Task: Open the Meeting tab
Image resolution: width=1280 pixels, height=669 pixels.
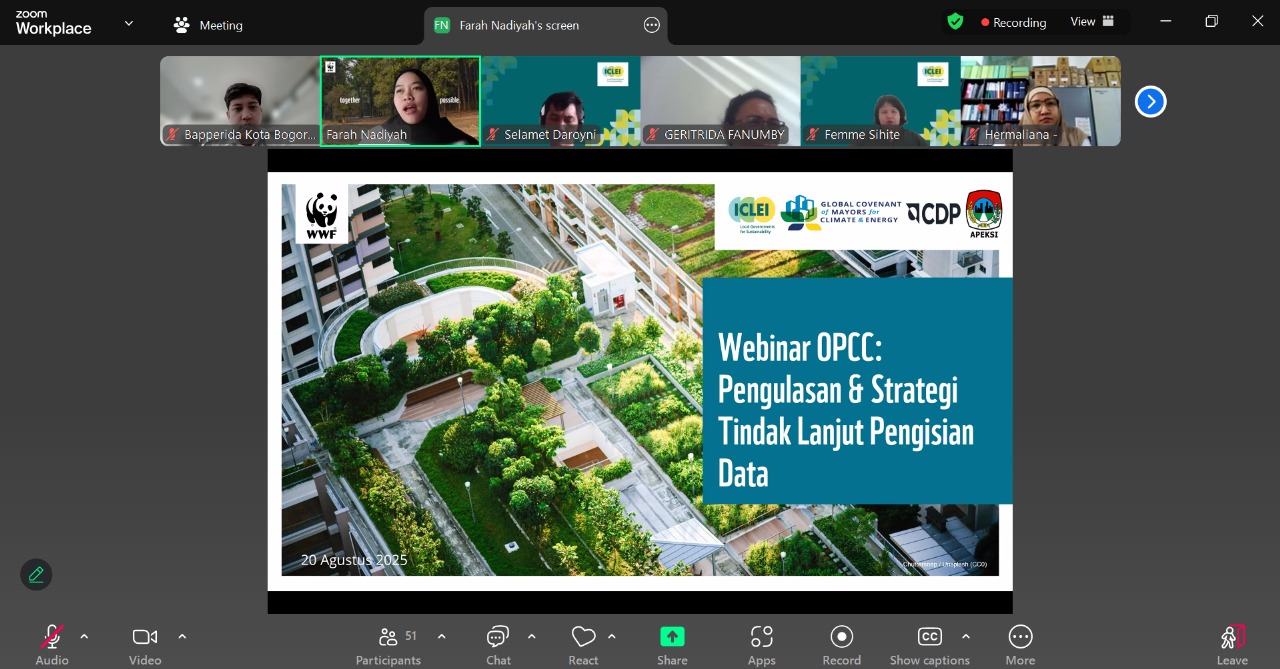Action: coord(208,25)
